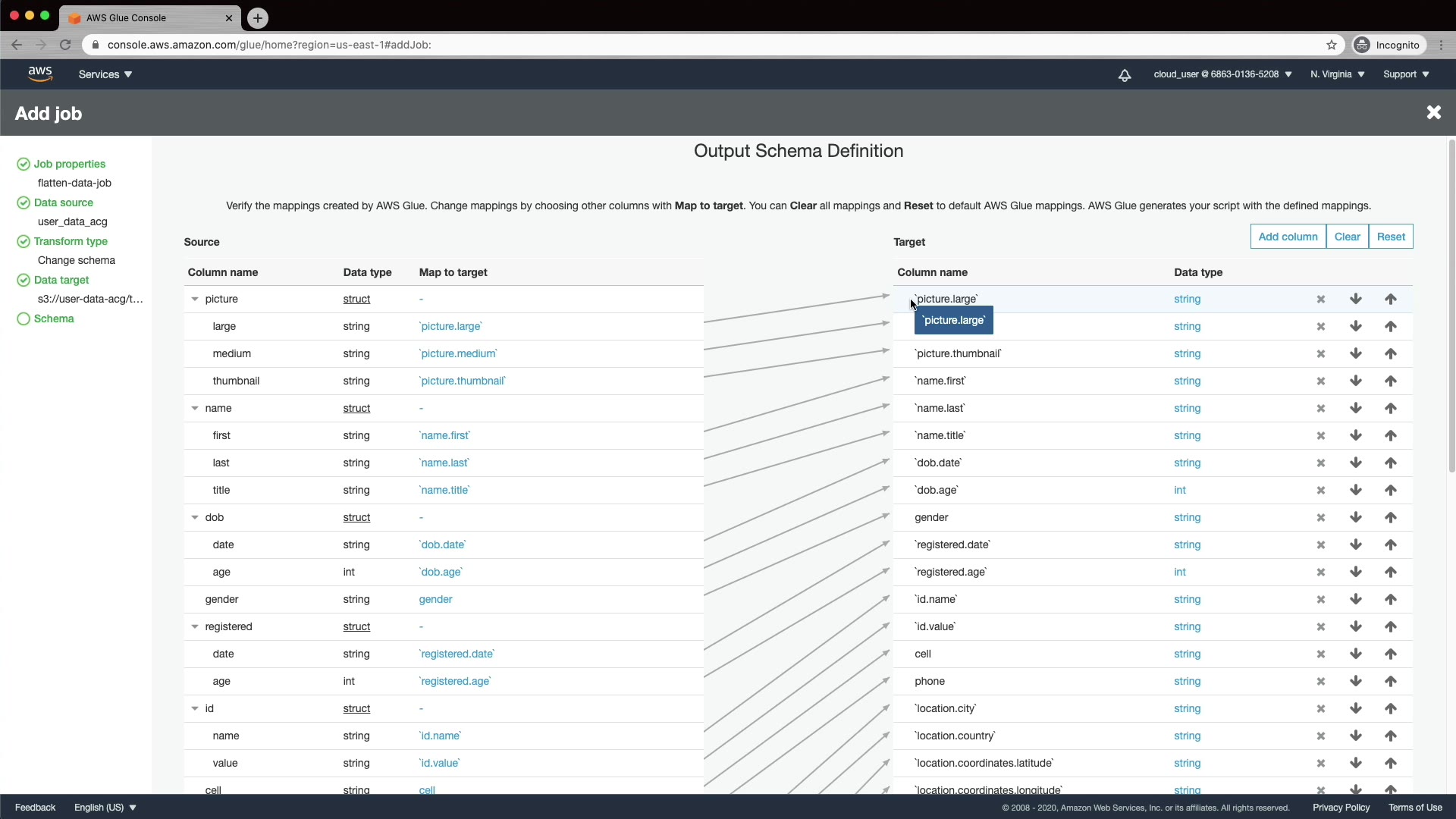The image size is (1456, 819).
Task: Open the N. Virginia region menu
Action: [x=1337, y=74]
